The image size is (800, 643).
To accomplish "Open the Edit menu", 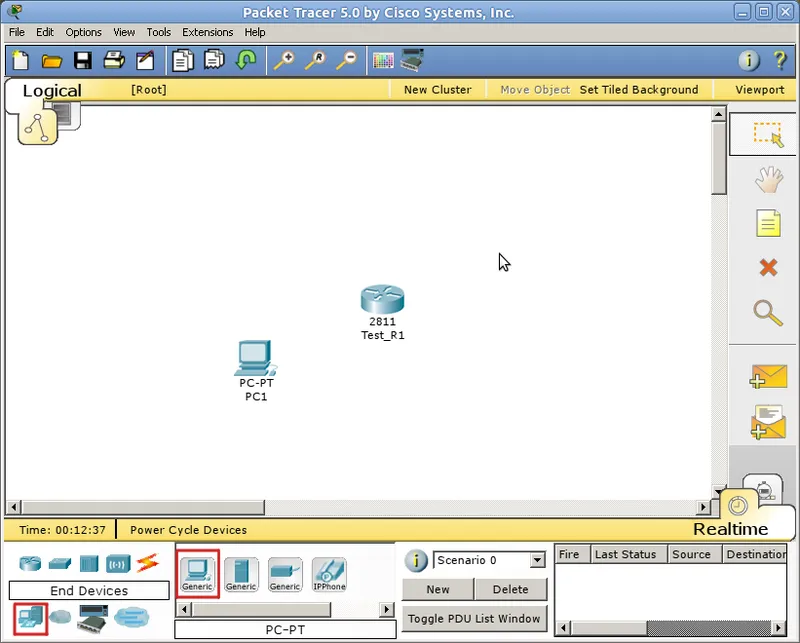I will pos(45,32).
